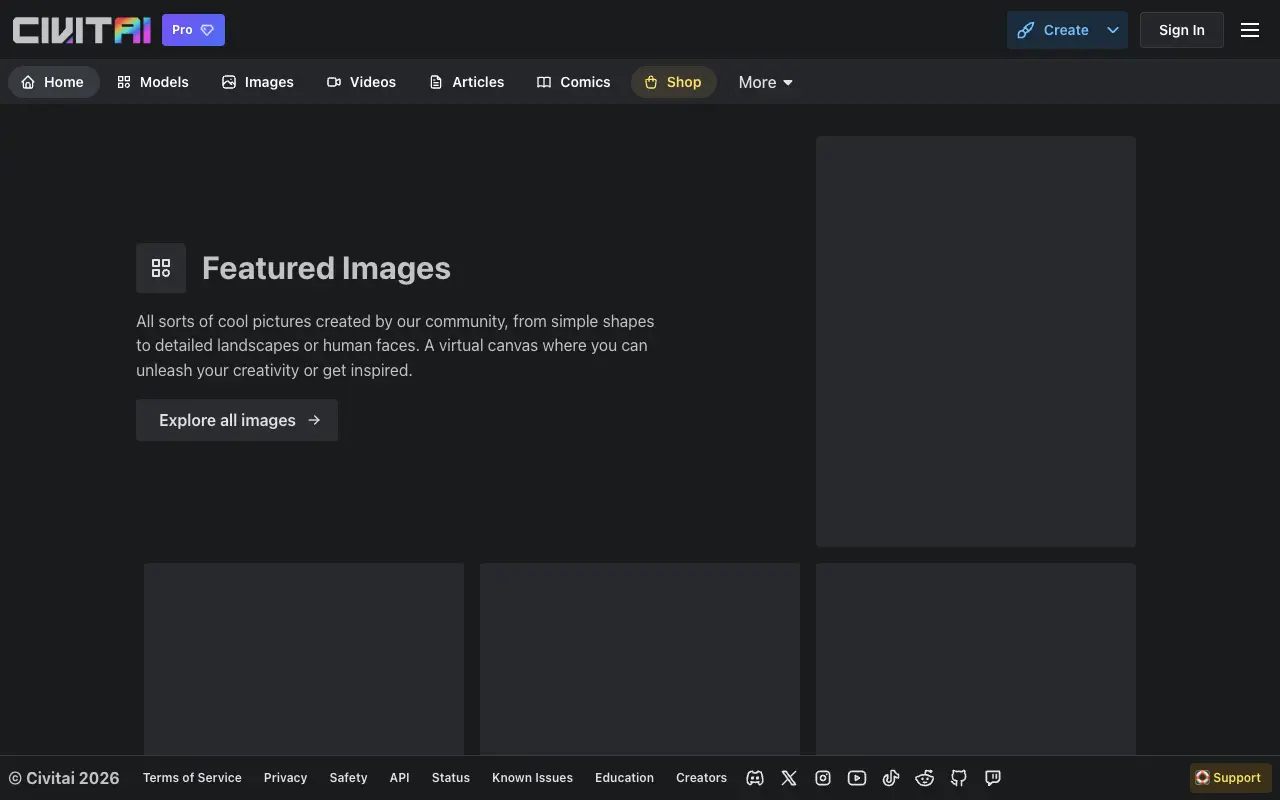
Task: Open the Creators footer link
Action: [701, 778]
